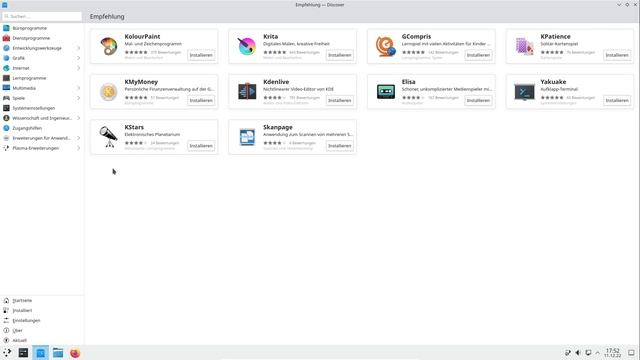
Task: Install KMyMoney
Action: 201,100
